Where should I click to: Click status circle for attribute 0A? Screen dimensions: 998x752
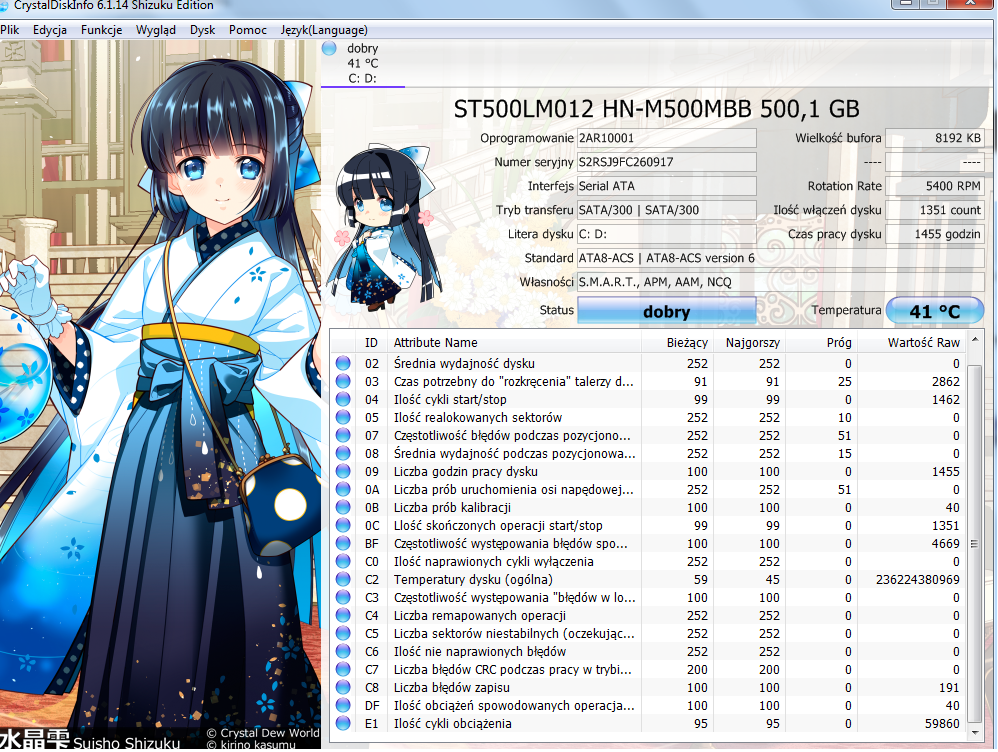point(343,489)
